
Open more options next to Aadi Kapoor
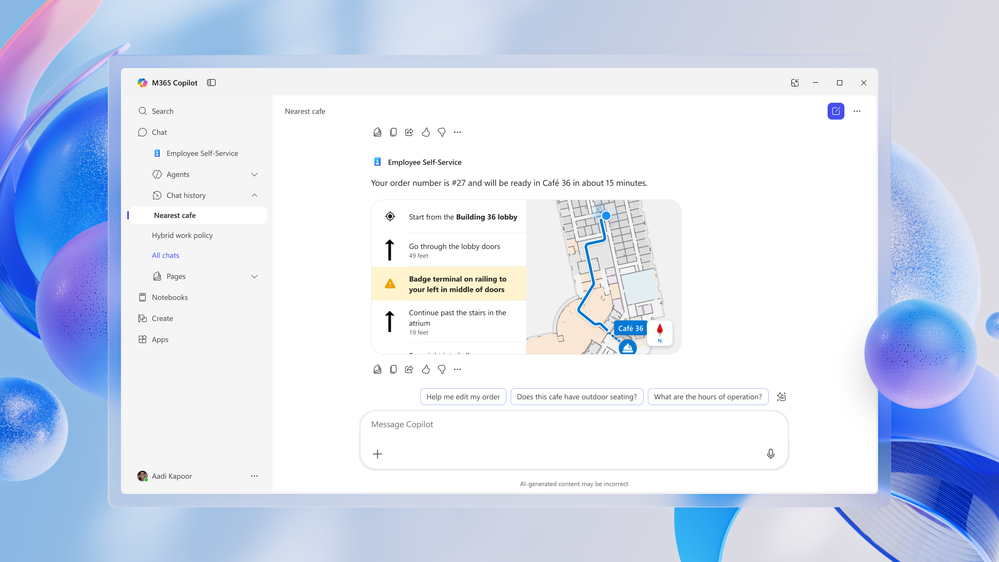pos(254,476)
